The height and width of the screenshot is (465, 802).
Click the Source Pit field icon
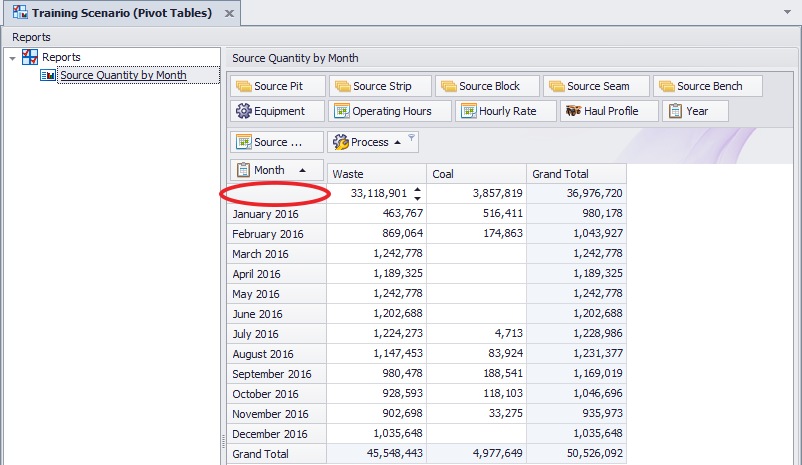point(243,86)
